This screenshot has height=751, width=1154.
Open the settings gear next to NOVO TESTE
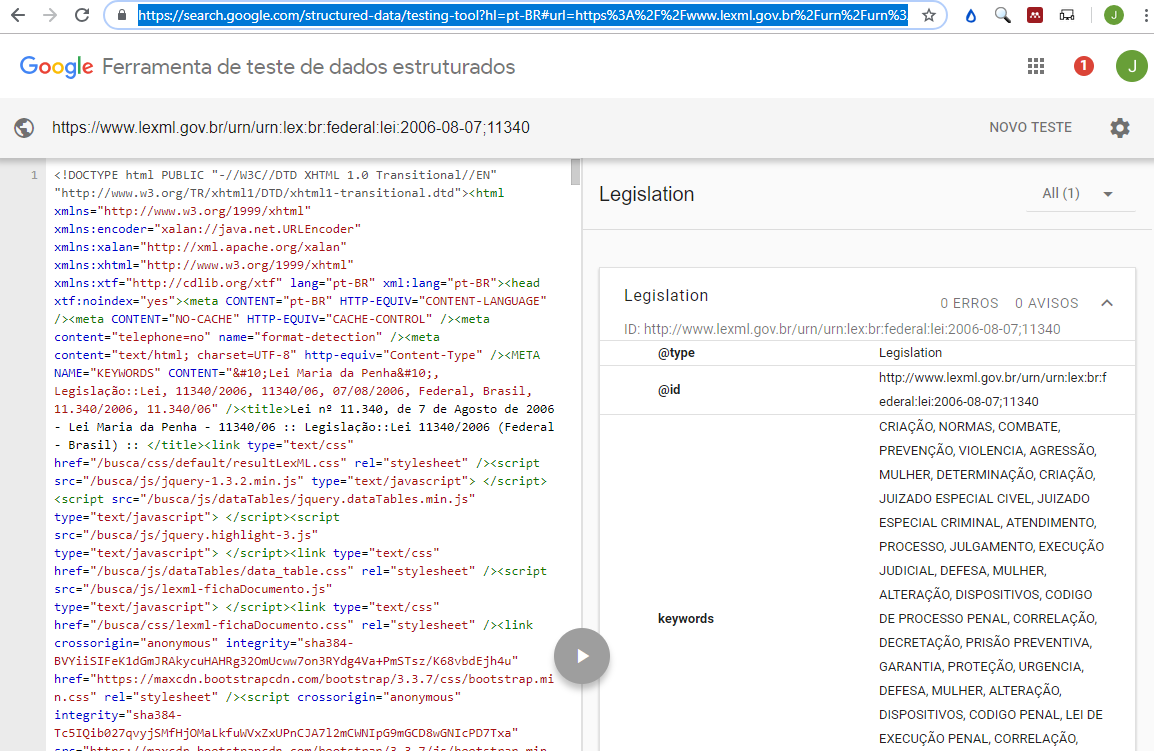coord(1120,128)
